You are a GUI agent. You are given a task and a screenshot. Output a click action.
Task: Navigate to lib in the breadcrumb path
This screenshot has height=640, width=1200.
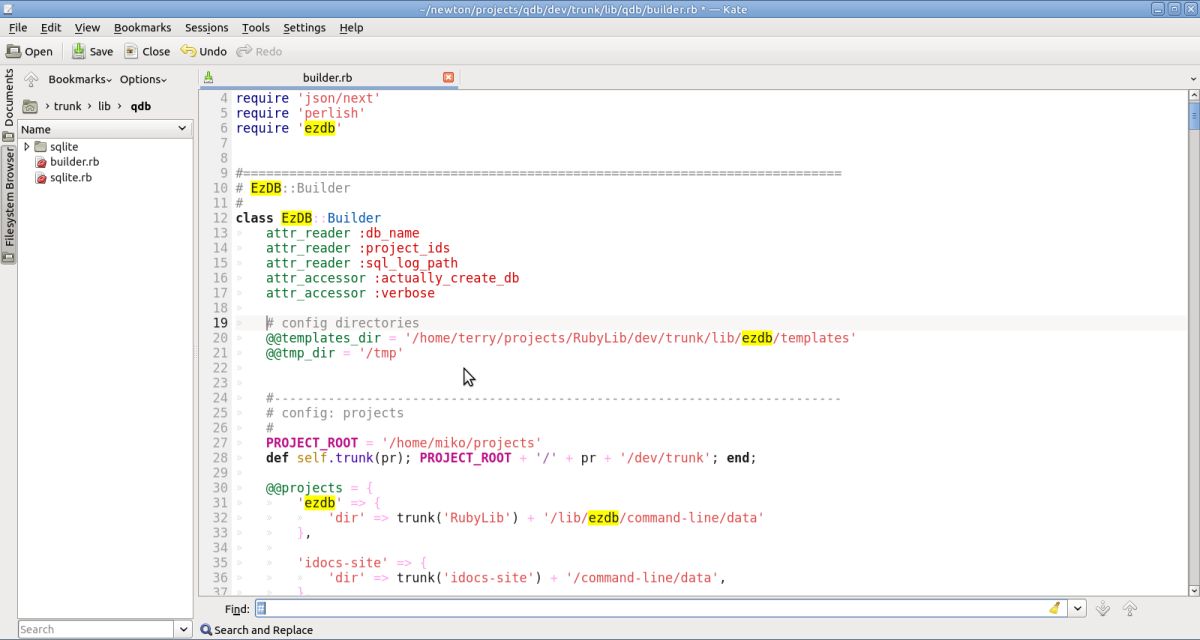[104, 106]
